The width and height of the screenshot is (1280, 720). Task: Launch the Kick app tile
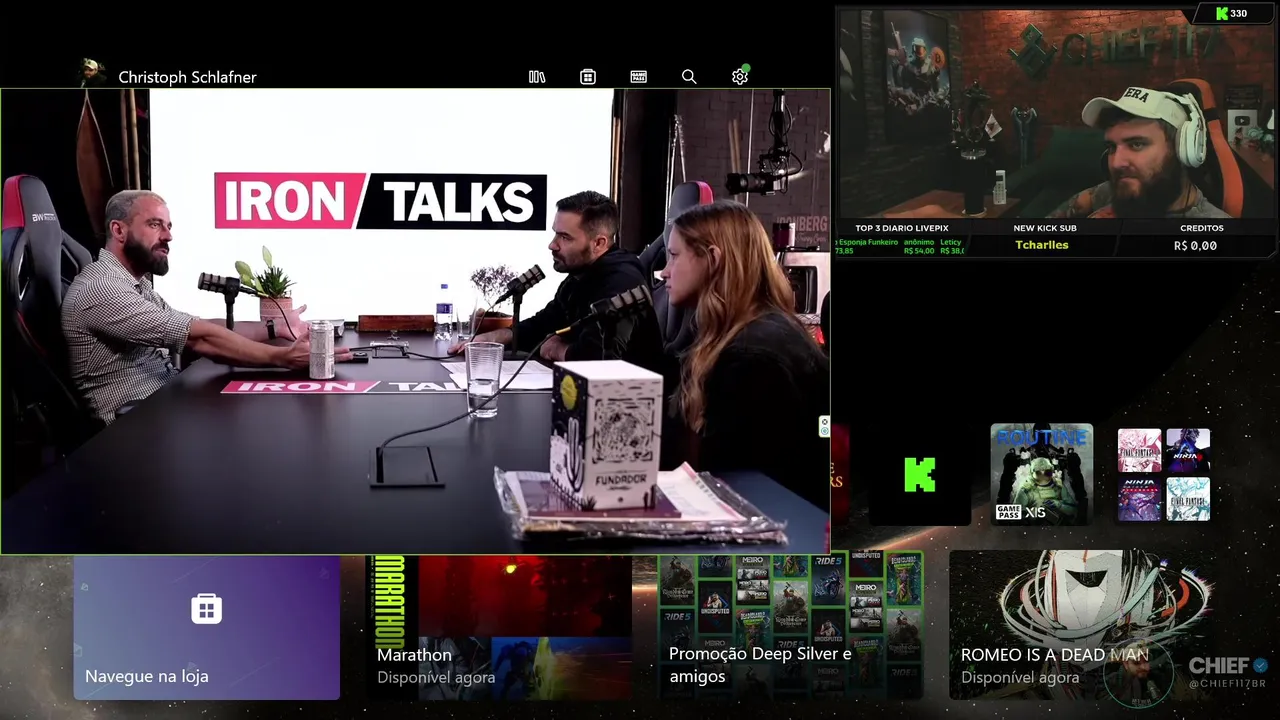click(x=920, y=475)
